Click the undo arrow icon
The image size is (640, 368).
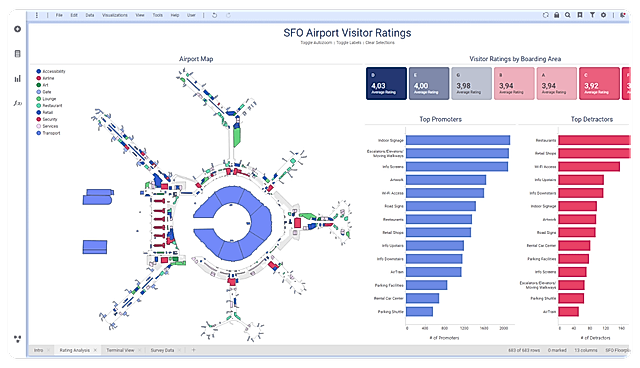click(214, 15)
